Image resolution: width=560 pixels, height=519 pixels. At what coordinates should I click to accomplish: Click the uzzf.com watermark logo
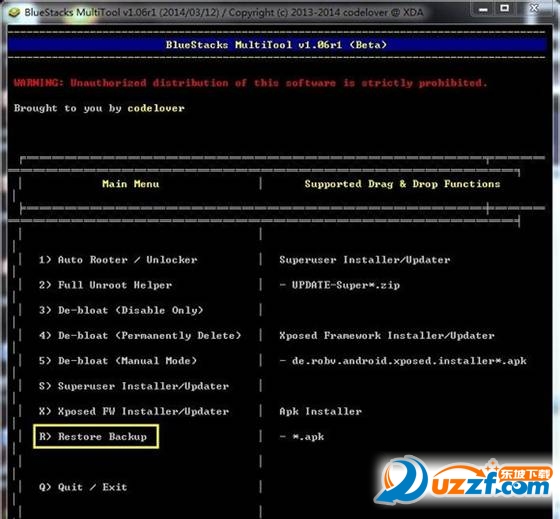tap(463, 480)
